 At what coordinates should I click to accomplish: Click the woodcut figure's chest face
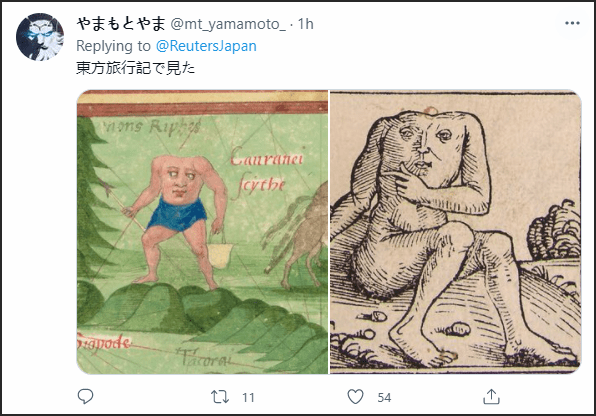pyautogui.click(x=426, y=150)
